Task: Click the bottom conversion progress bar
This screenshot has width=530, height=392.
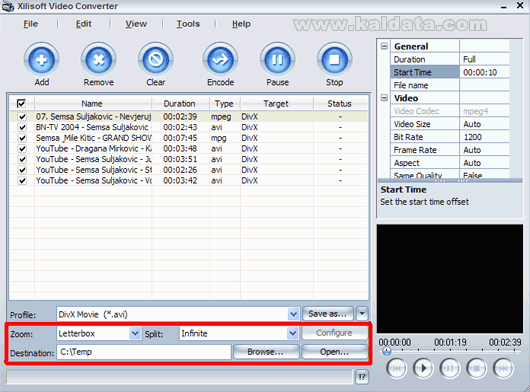Action: tap(179, 377)
